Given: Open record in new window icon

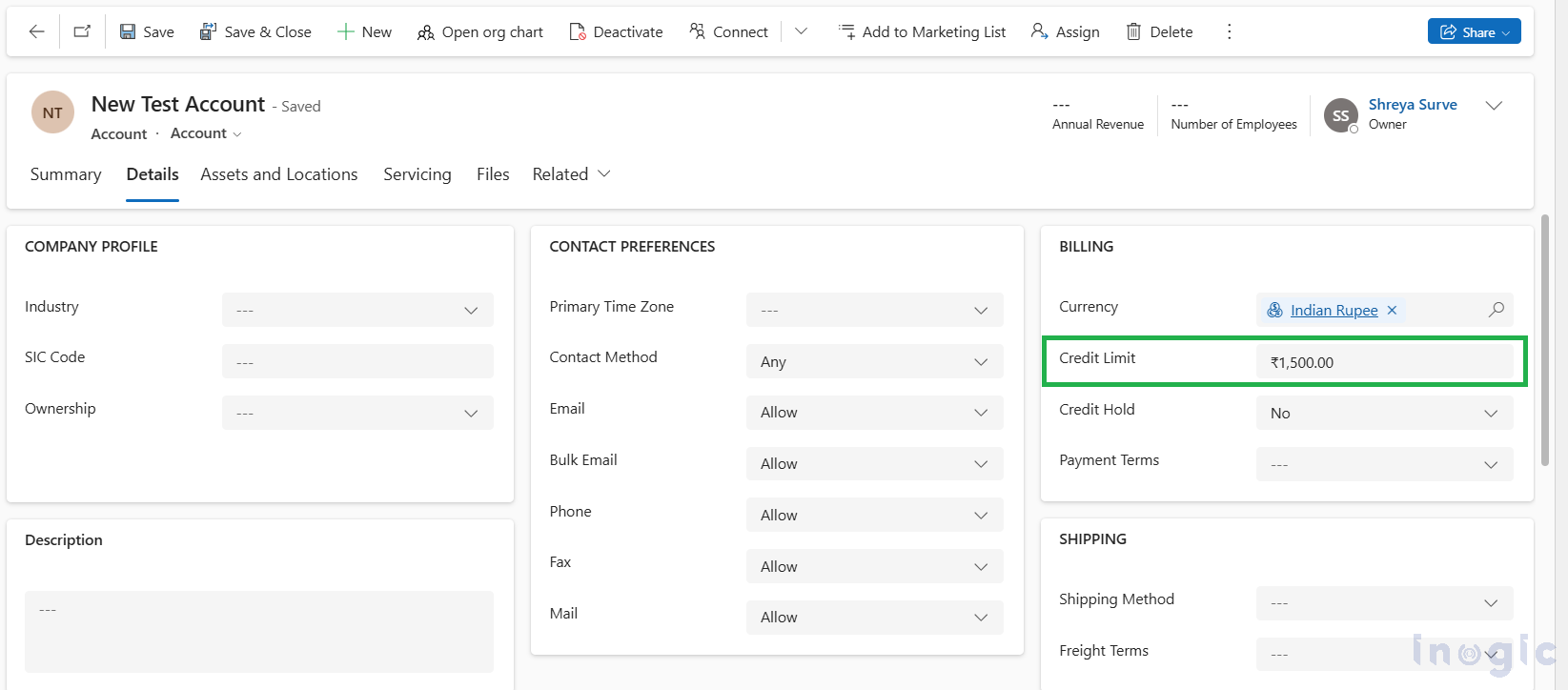Looking at the screenshot, I should 82,31.
